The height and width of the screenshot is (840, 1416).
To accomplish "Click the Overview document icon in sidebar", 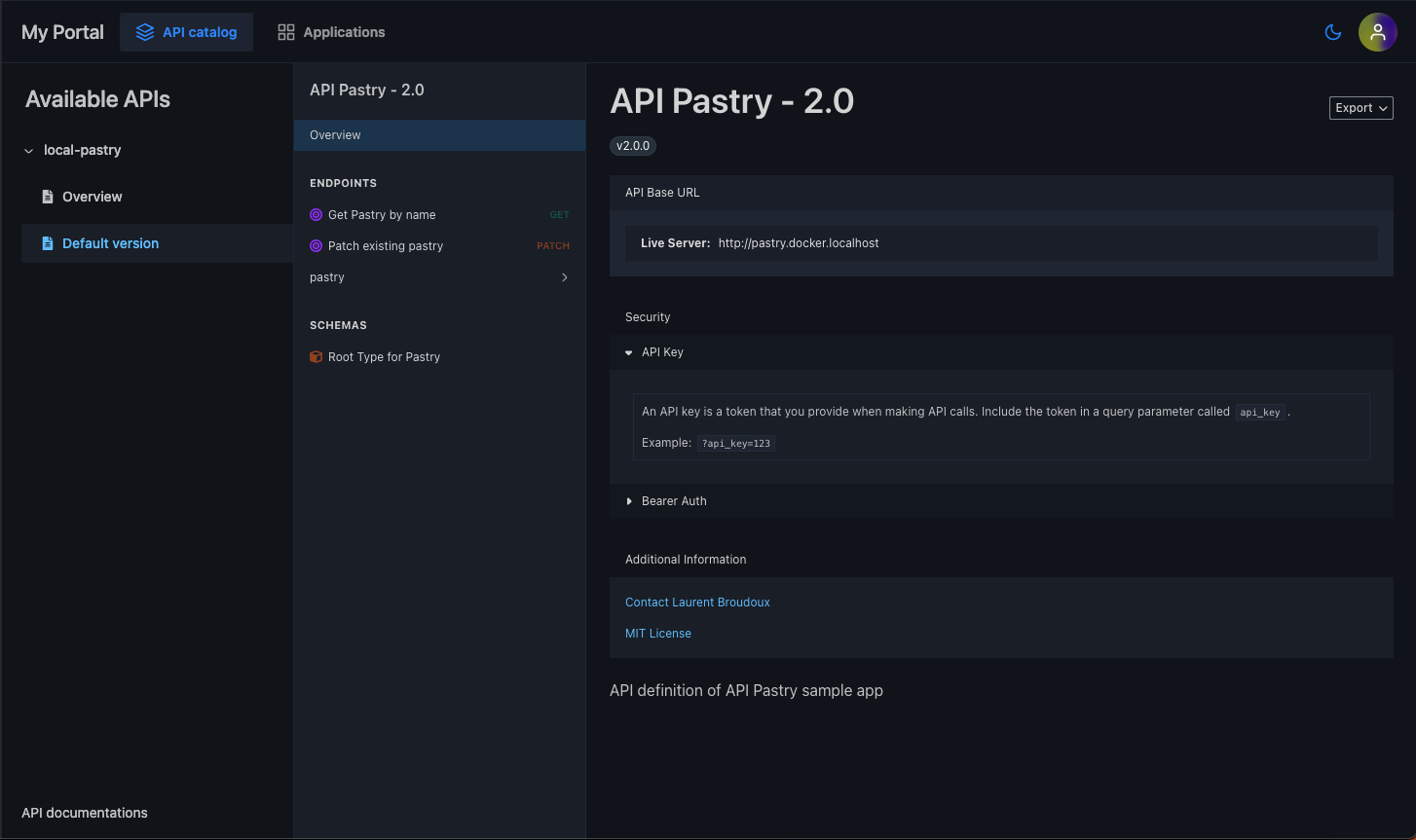I will [47, 196].
